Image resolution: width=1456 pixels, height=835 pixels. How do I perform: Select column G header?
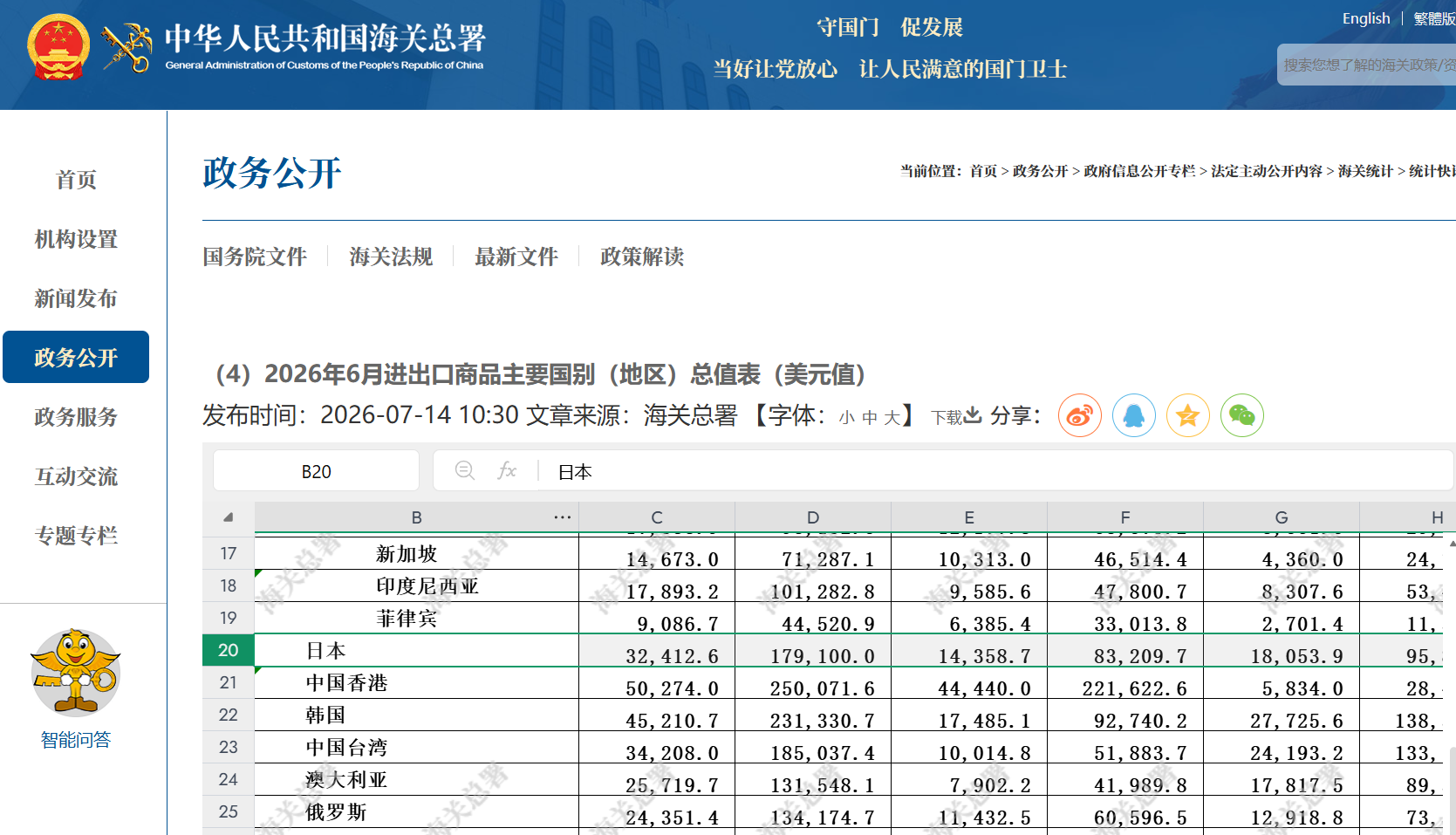[x=1282, y=517]
